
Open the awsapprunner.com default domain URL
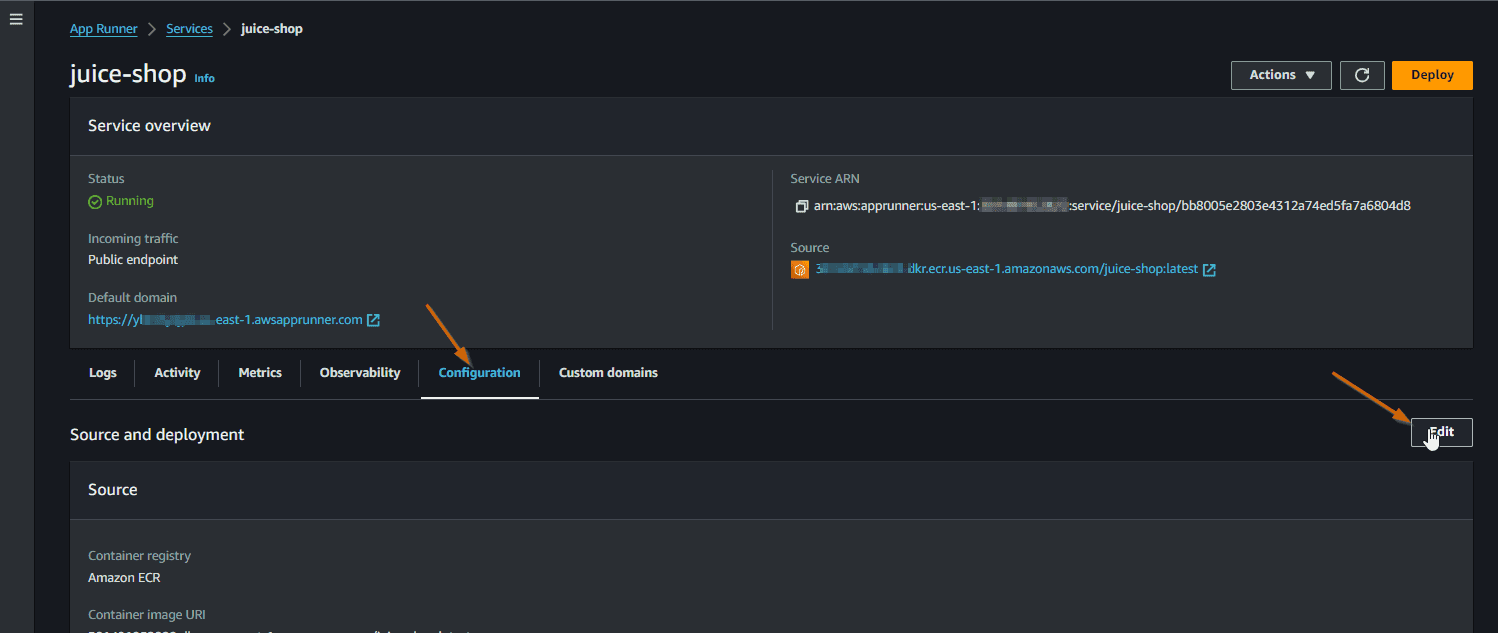[225, 320]
